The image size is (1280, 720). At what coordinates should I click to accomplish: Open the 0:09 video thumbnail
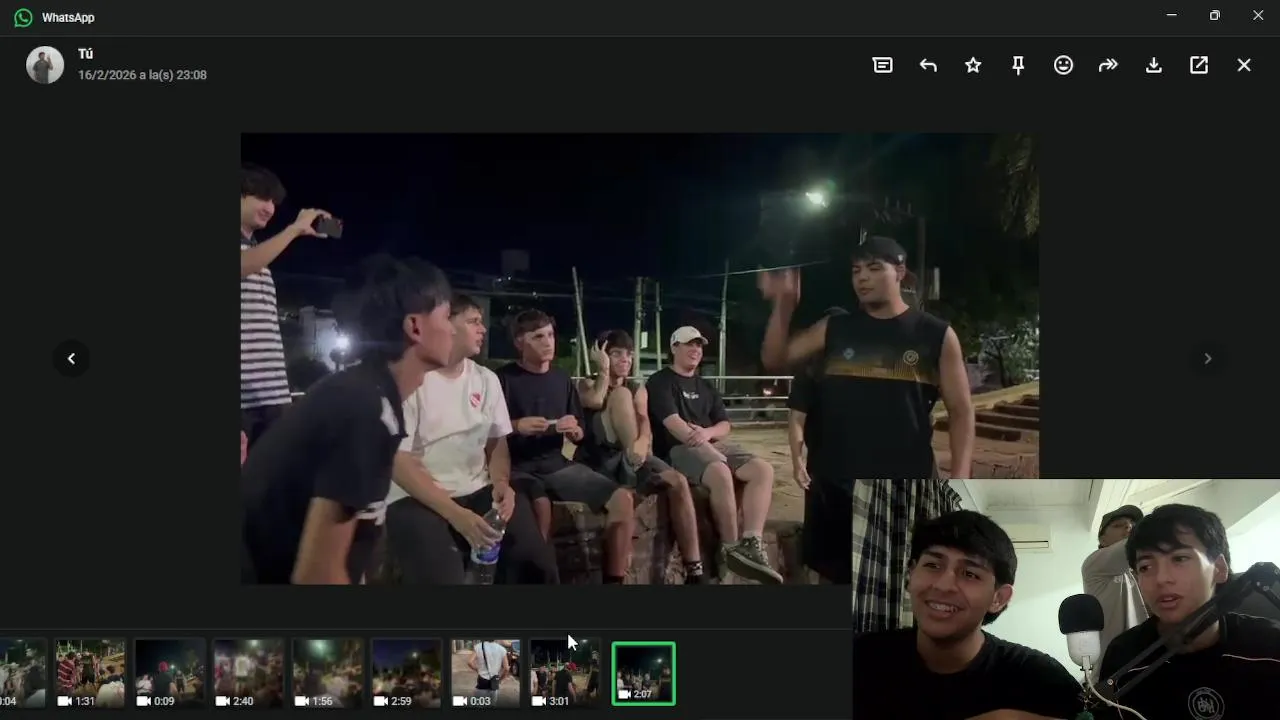[169, 674]
